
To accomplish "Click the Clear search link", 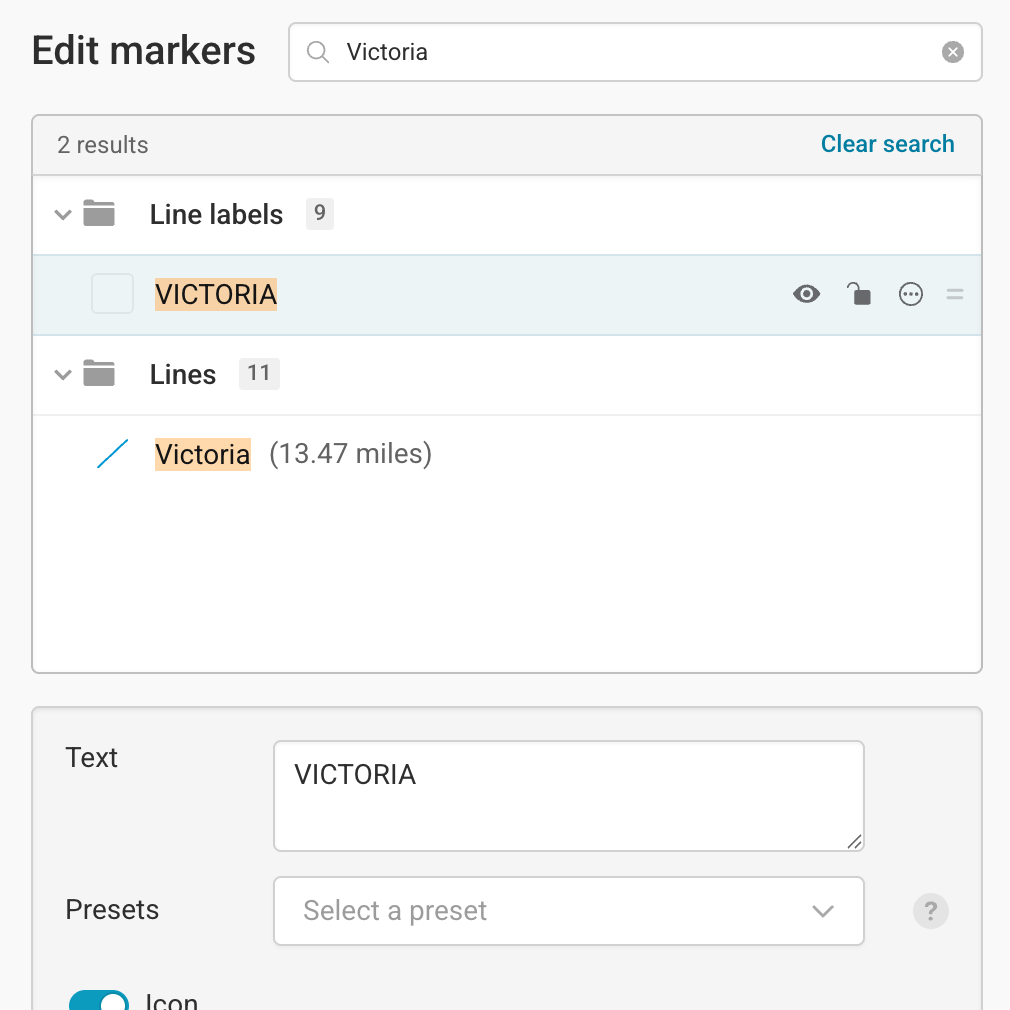I will pos(887,144).
